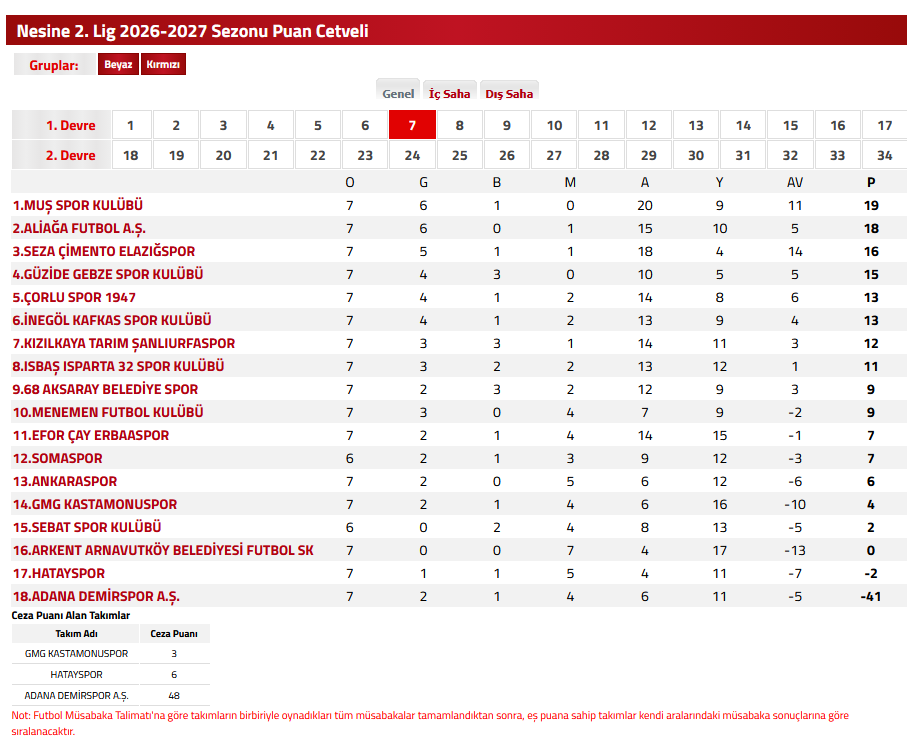This screenshot has height=742, width=907.
Task: Select the Beyaz group button
Action: [x=118, y=64]
